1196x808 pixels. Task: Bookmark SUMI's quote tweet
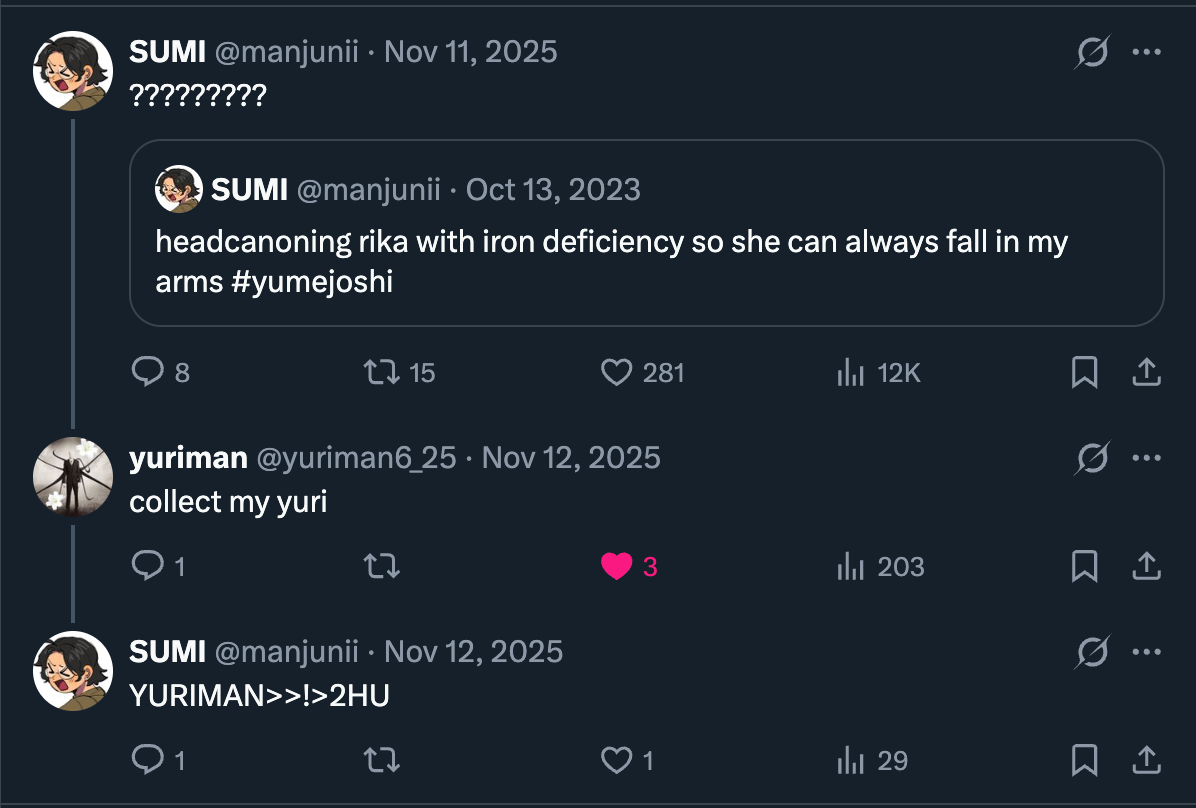[x=1084, y=373]
